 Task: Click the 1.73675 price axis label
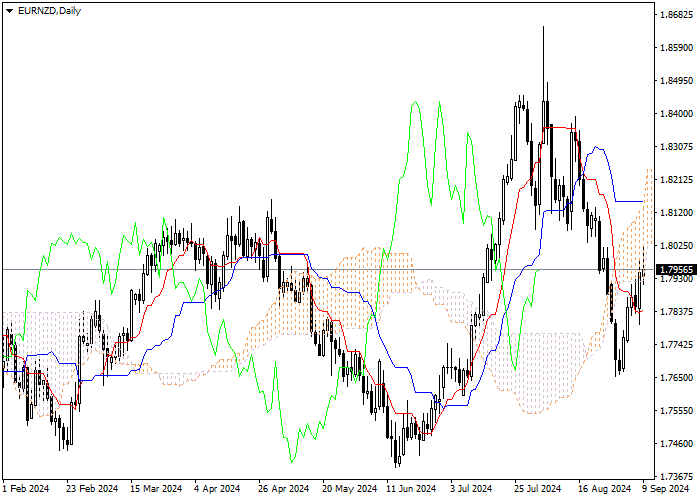[676, 477]
